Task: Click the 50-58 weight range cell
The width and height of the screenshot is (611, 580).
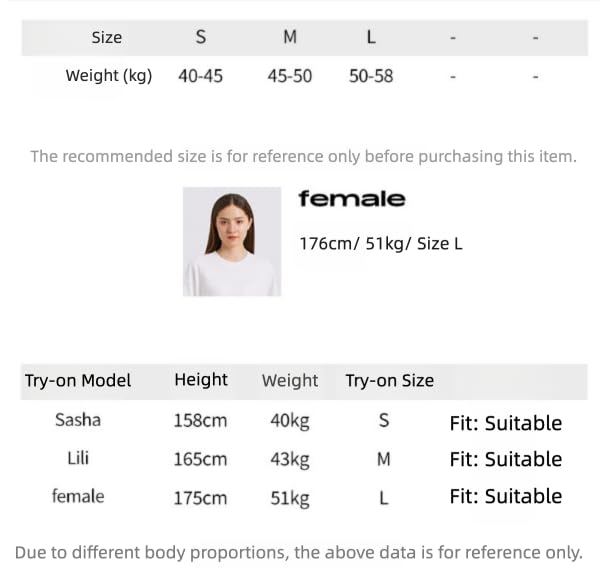Action: (x=371, y=75)
